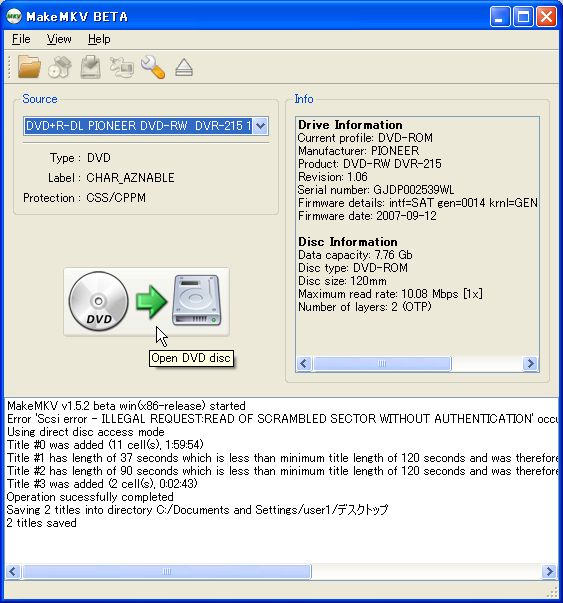Viewport: 563px width, 603px height.
Task: Click the MakeMKV logo in the title bar
Action: click(14, 17)
